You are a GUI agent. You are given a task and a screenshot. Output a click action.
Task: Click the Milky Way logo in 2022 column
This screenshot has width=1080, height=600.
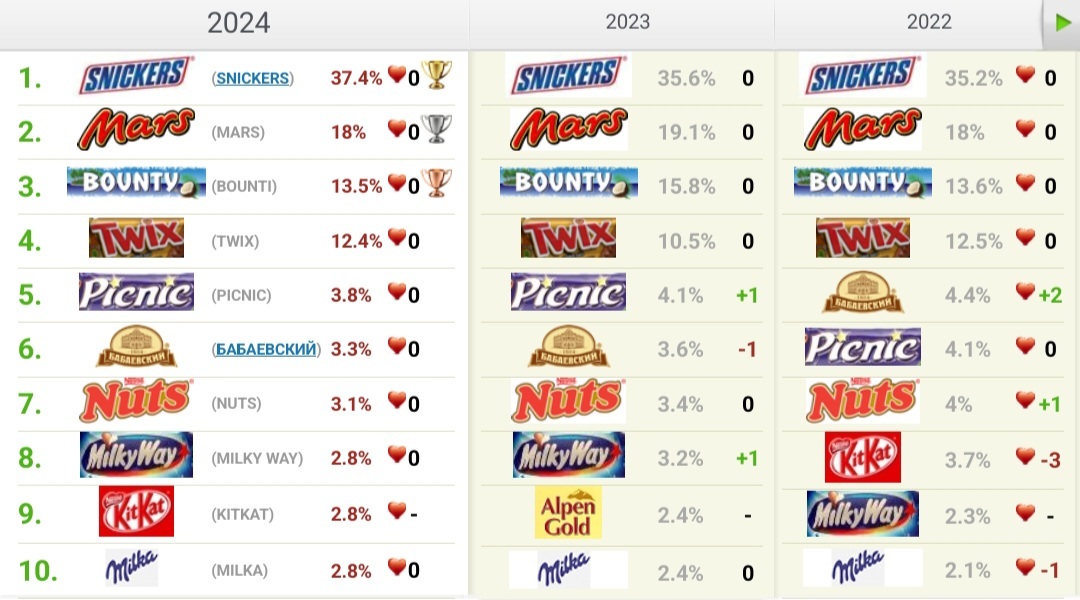(863, 514)
